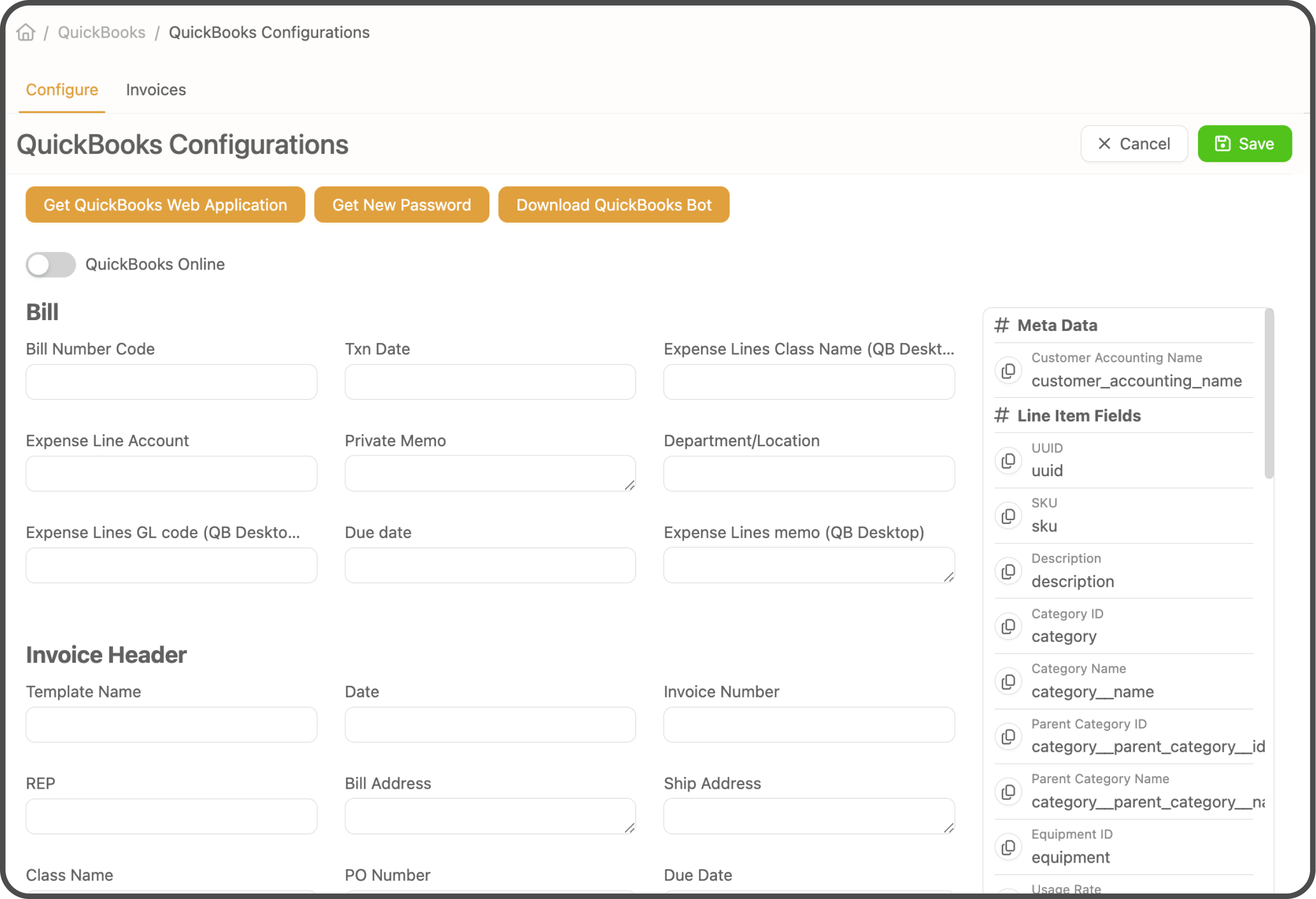Viewport: 1316px width, 899px height.
Task: Save the QuickBooks configuration
Action: pyautogui.click(x=1244, y=143)
